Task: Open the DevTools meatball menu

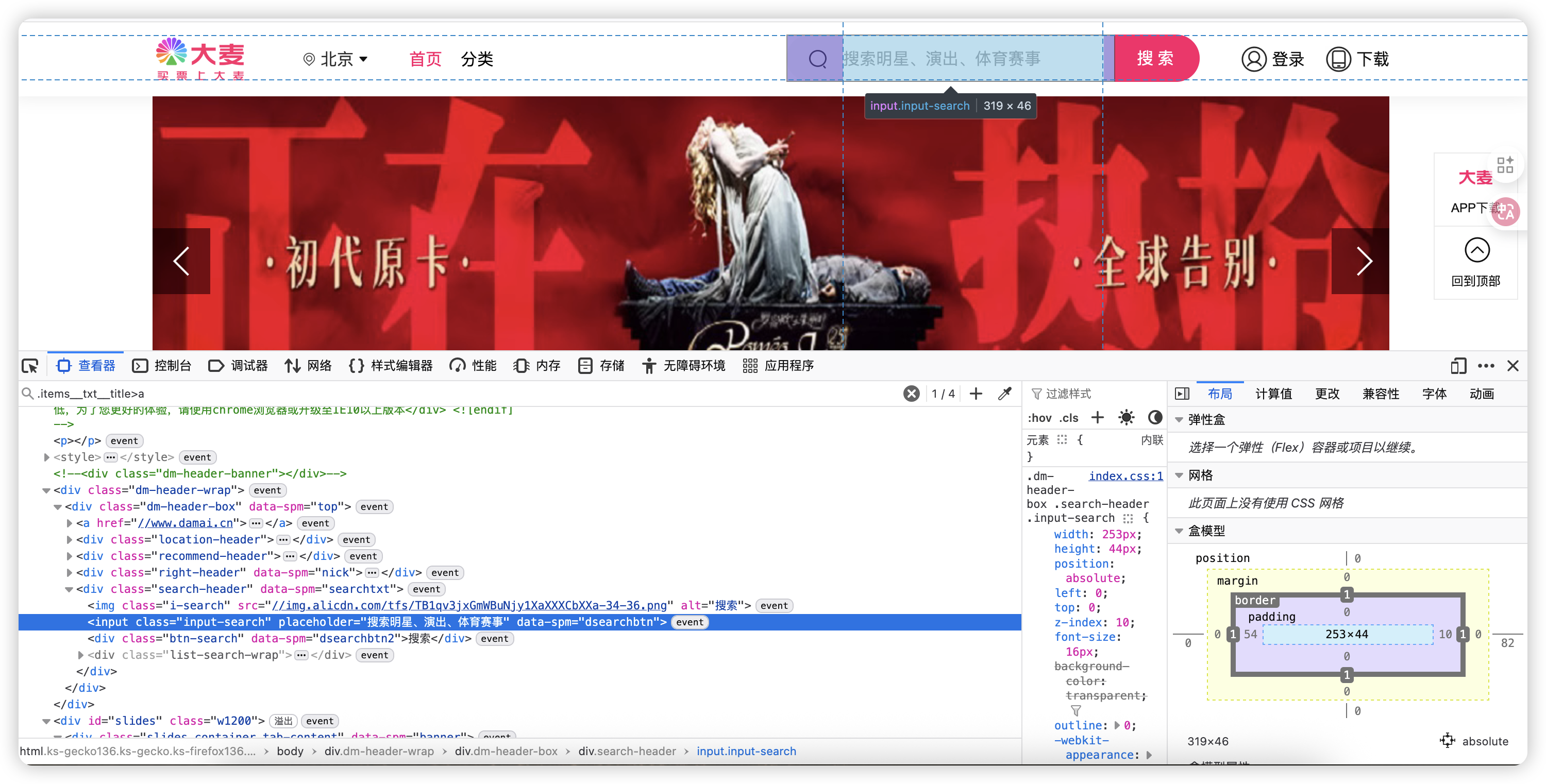Action: (1487, 366)
